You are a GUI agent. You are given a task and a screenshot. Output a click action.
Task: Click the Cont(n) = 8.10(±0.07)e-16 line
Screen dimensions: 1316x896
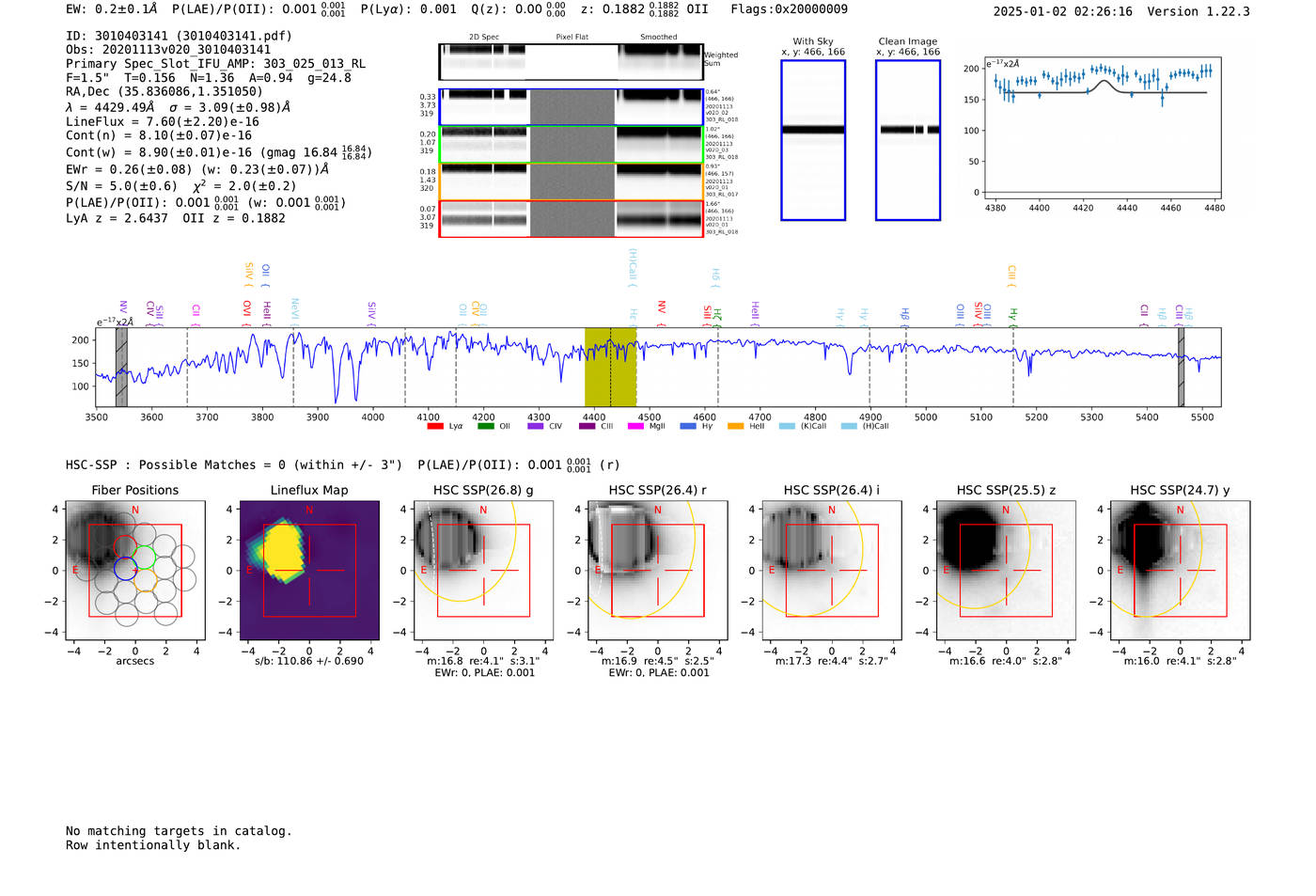pyautogui.click(x=159, y=135)
